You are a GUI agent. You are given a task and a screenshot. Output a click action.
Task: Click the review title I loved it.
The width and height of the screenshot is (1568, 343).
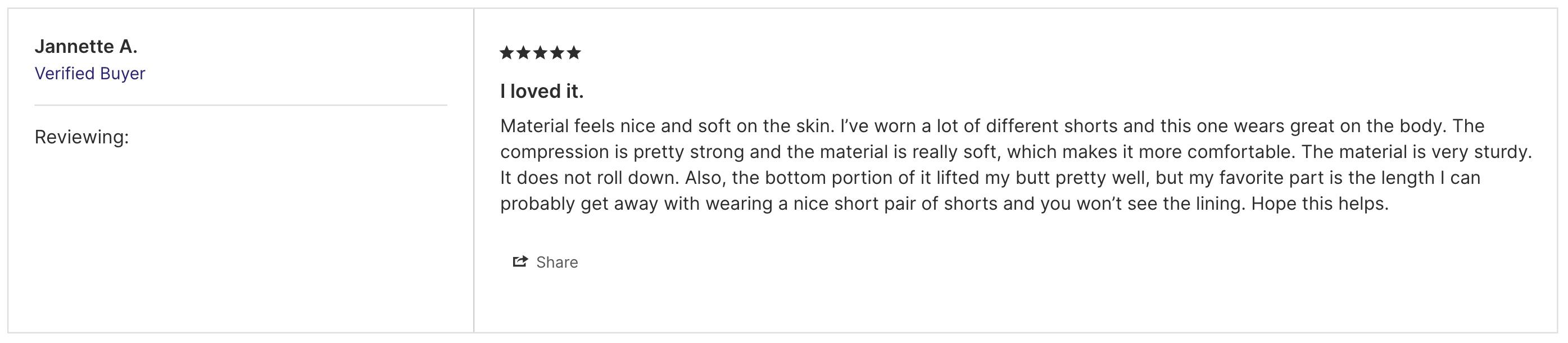542,92
